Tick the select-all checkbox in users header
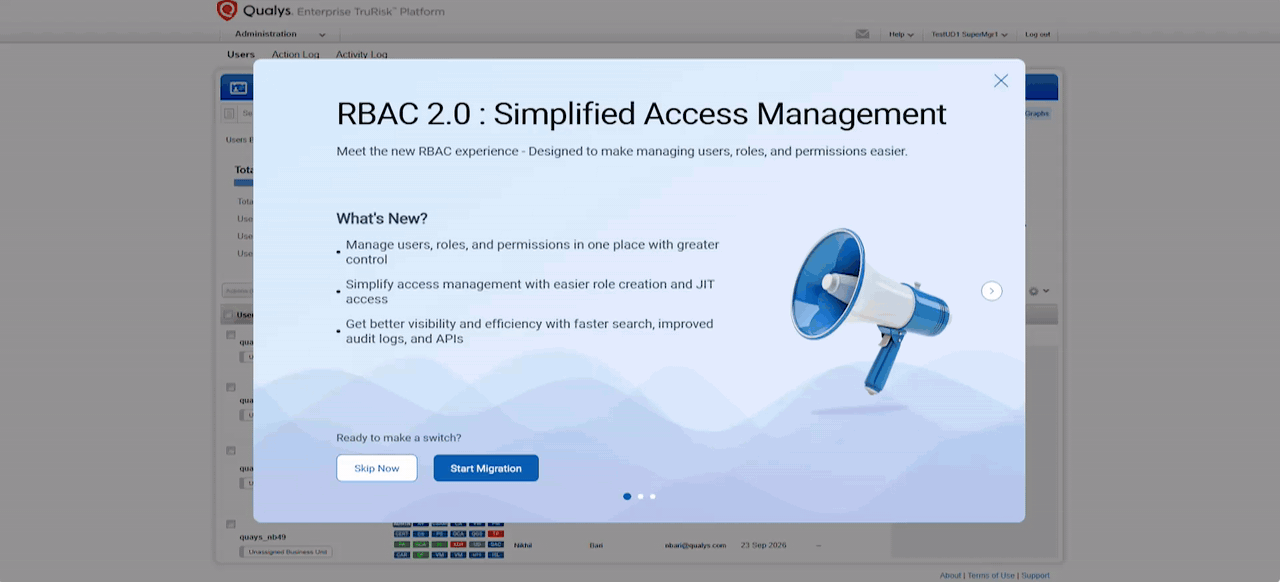1280x582 pixels. pyautogui.click(x=228, y=315)
